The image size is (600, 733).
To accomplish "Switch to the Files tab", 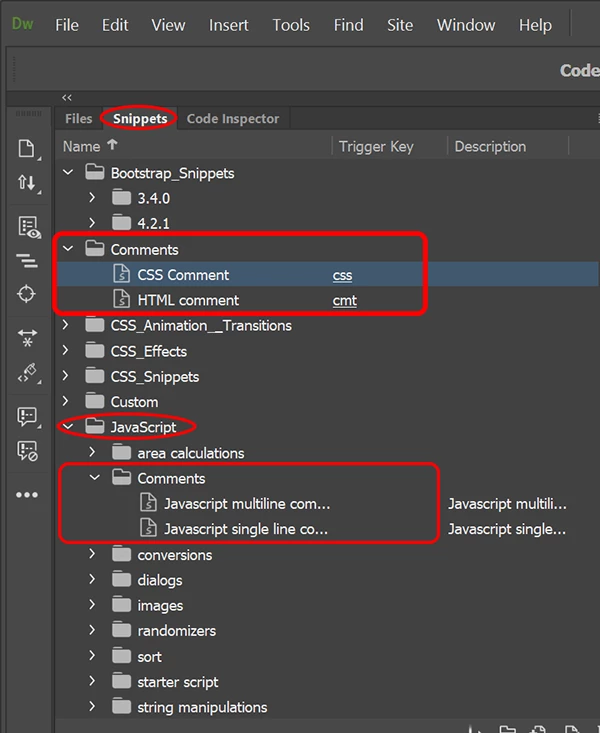I will [x=79, y=119].
